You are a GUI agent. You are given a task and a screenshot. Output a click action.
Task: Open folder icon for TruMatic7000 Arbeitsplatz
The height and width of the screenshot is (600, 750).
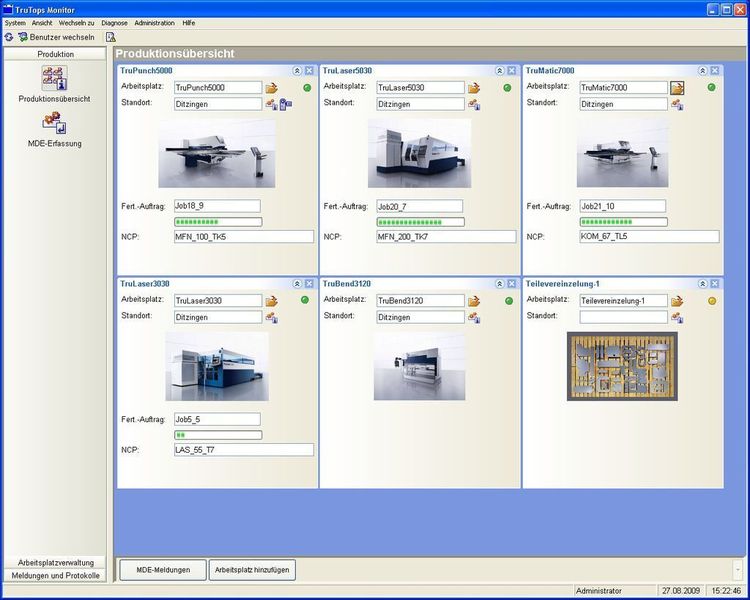point(677,88)
